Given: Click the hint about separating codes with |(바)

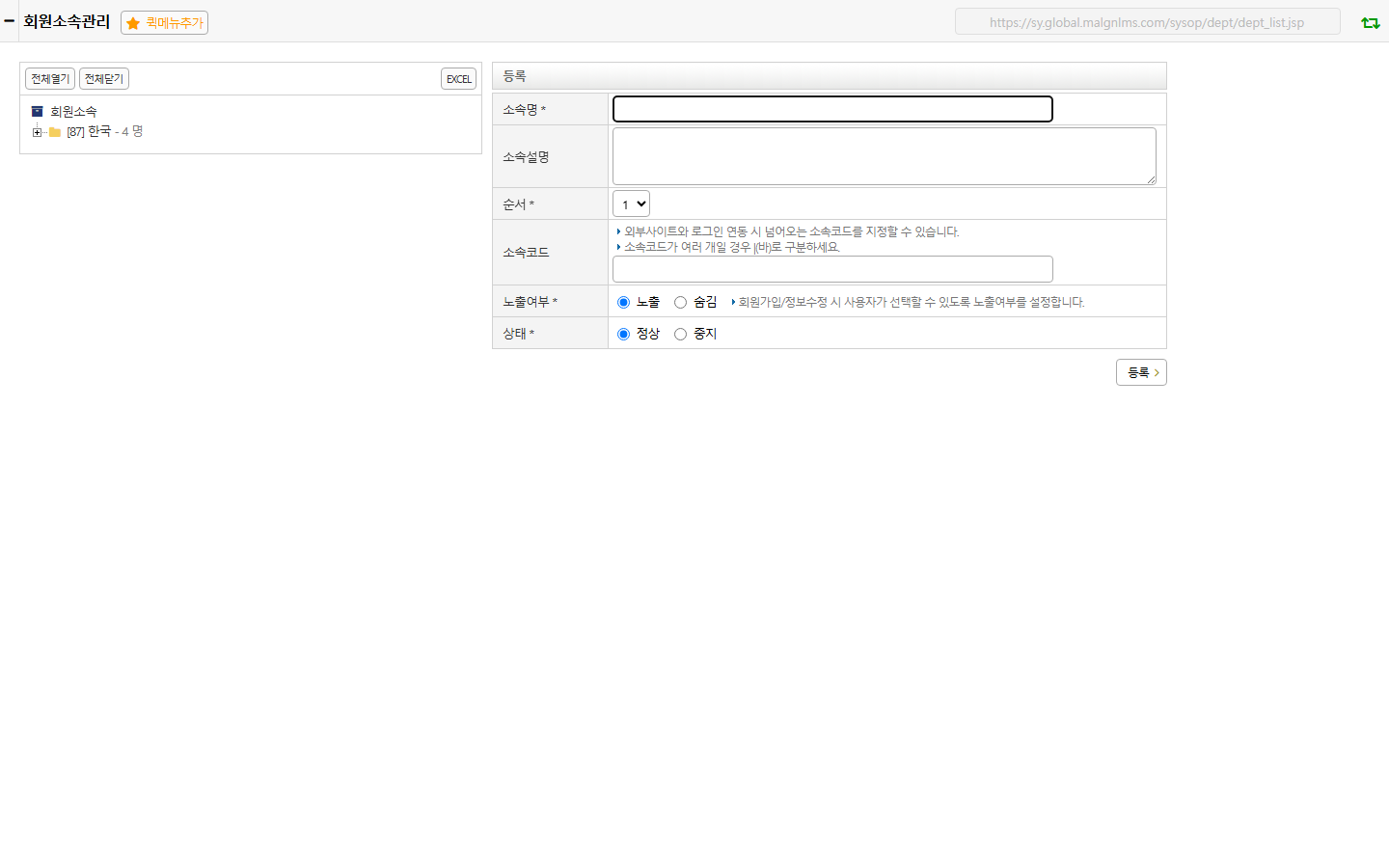Looking at the screenshot, I should 732,247.
